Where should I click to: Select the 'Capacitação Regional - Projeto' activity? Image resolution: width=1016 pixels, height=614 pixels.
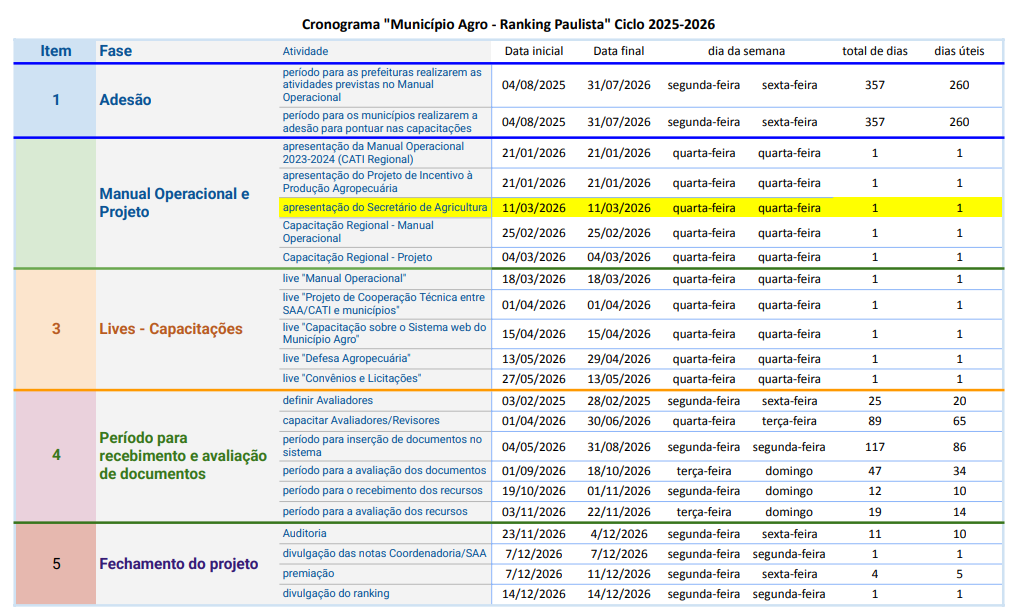(x=357, y=257)
